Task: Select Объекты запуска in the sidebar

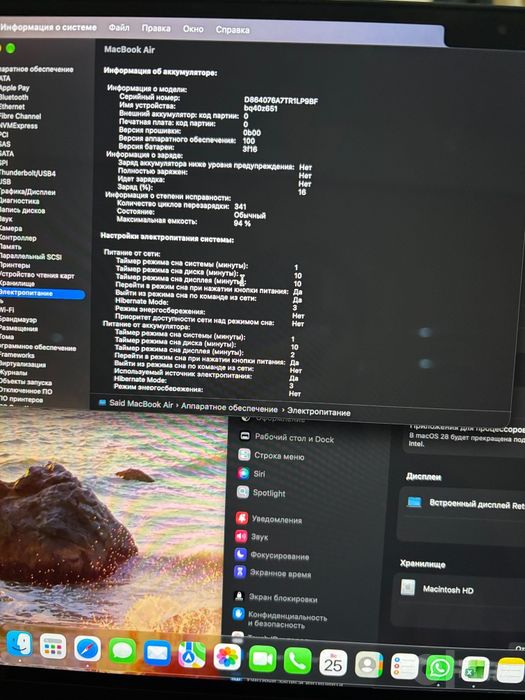Action: pyautogui.click(x=25, y=382)
